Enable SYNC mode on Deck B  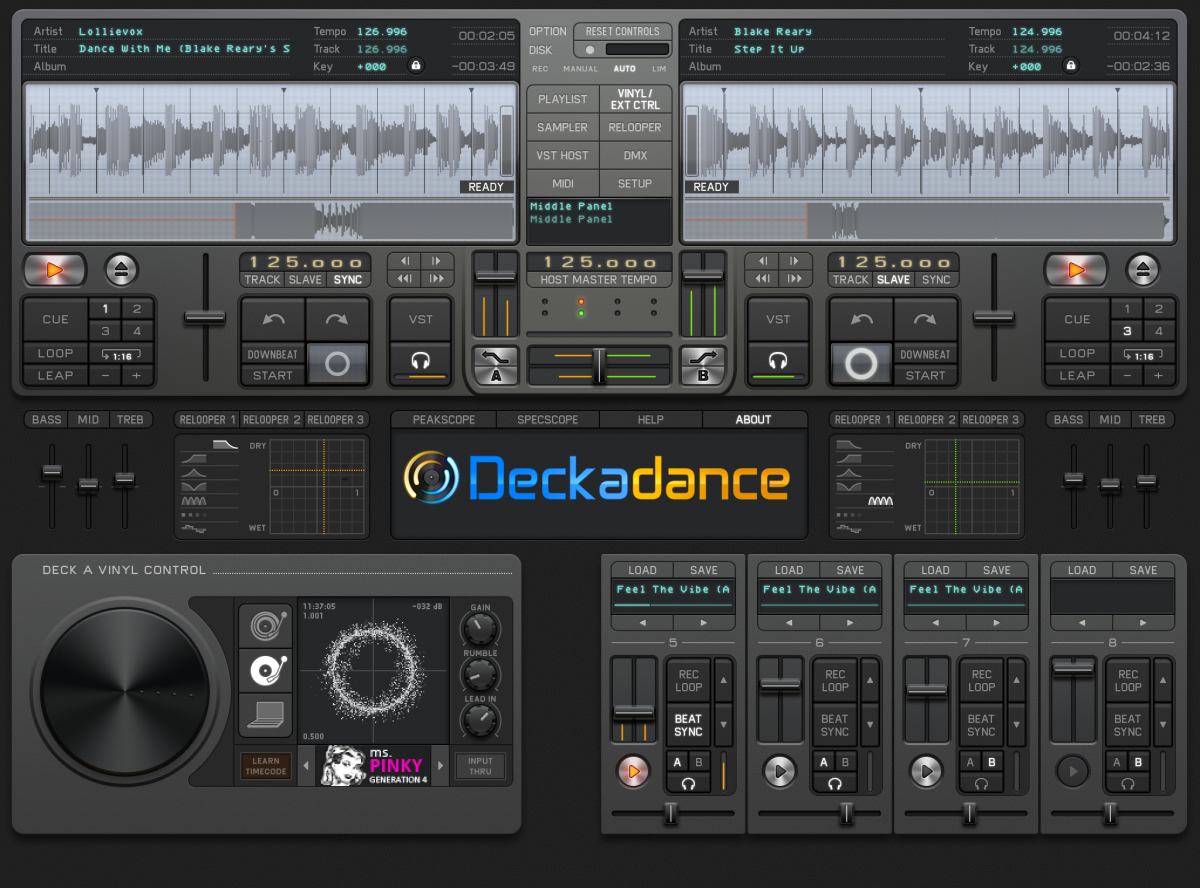[936, 280]
